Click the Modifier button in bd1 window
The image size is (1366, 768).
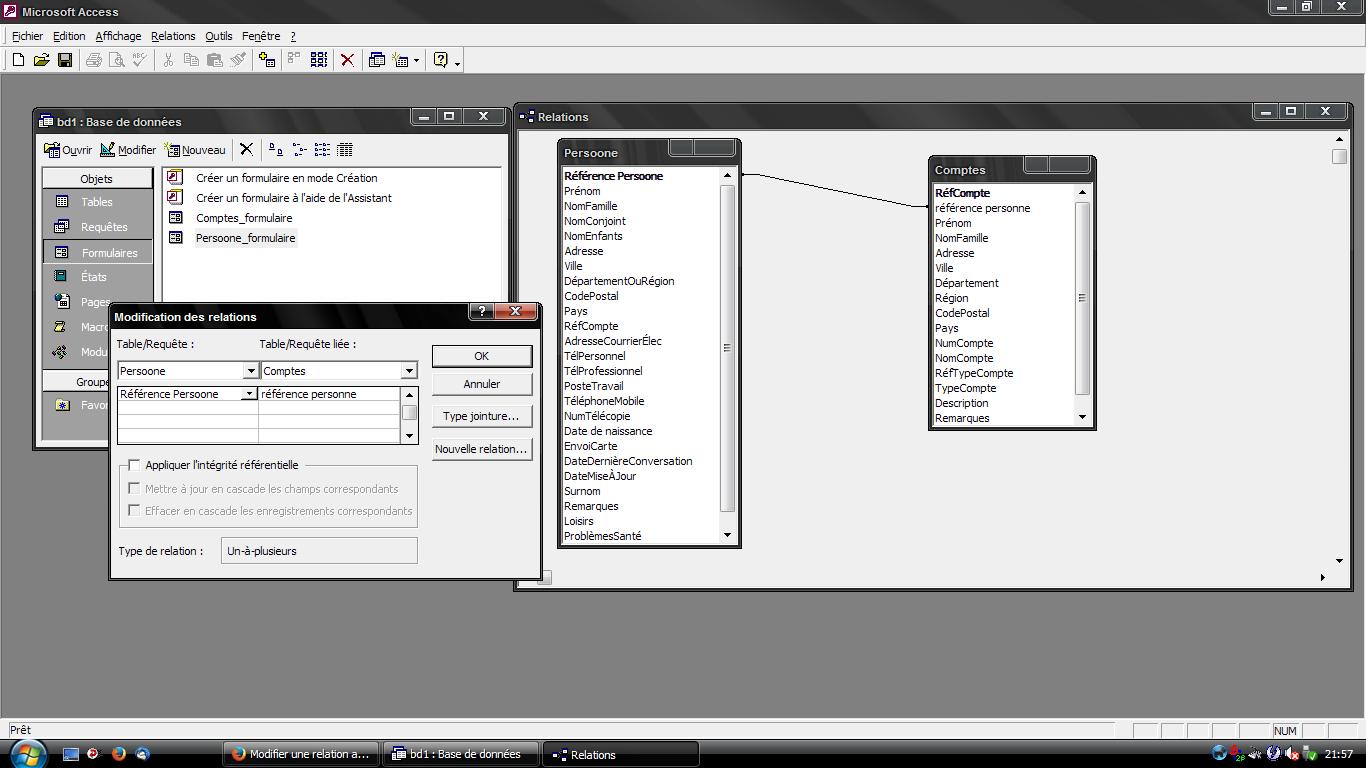pyautogui.click(x=128, y=150)
